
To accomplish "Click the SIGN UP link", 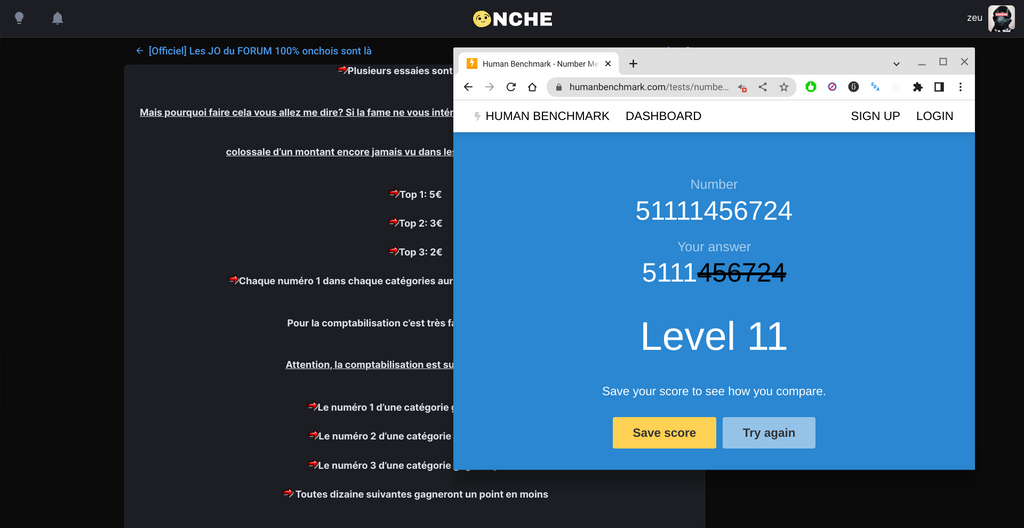I will tap(875, 116).
